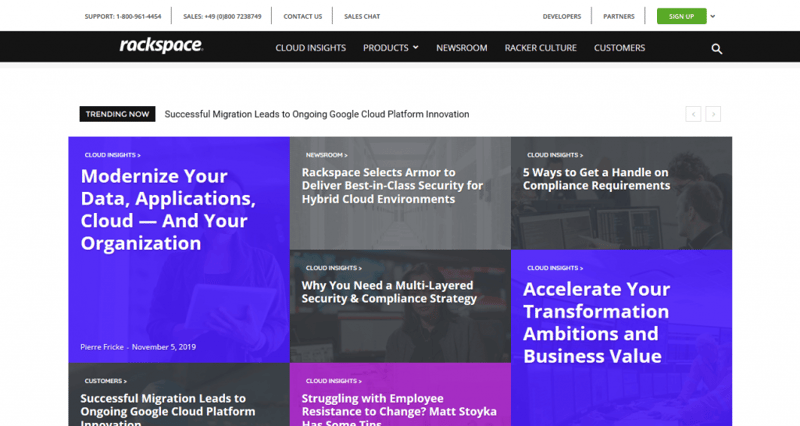The image size is (800, 426).
Task: Click the Rackspace logo
Action: tap(161, 45)
